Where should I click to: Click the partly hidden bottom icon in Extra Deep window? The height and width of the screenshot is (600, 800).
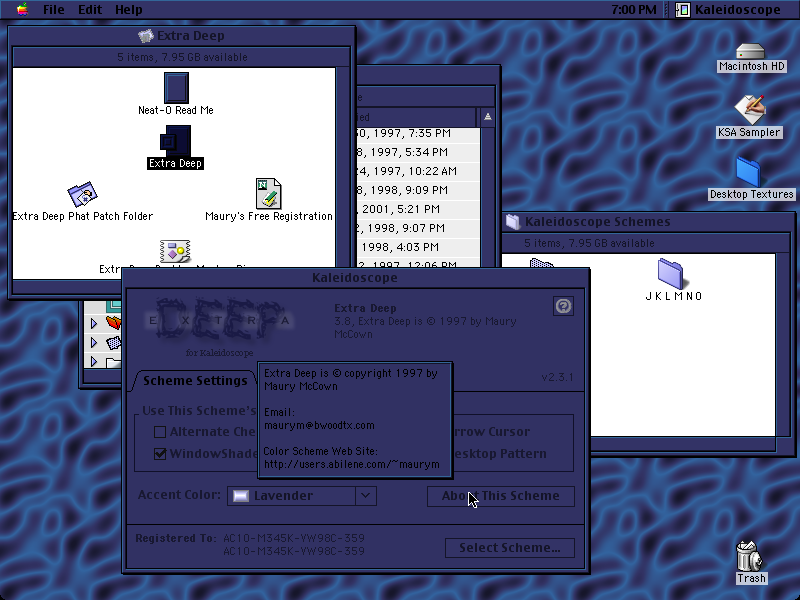175,253
